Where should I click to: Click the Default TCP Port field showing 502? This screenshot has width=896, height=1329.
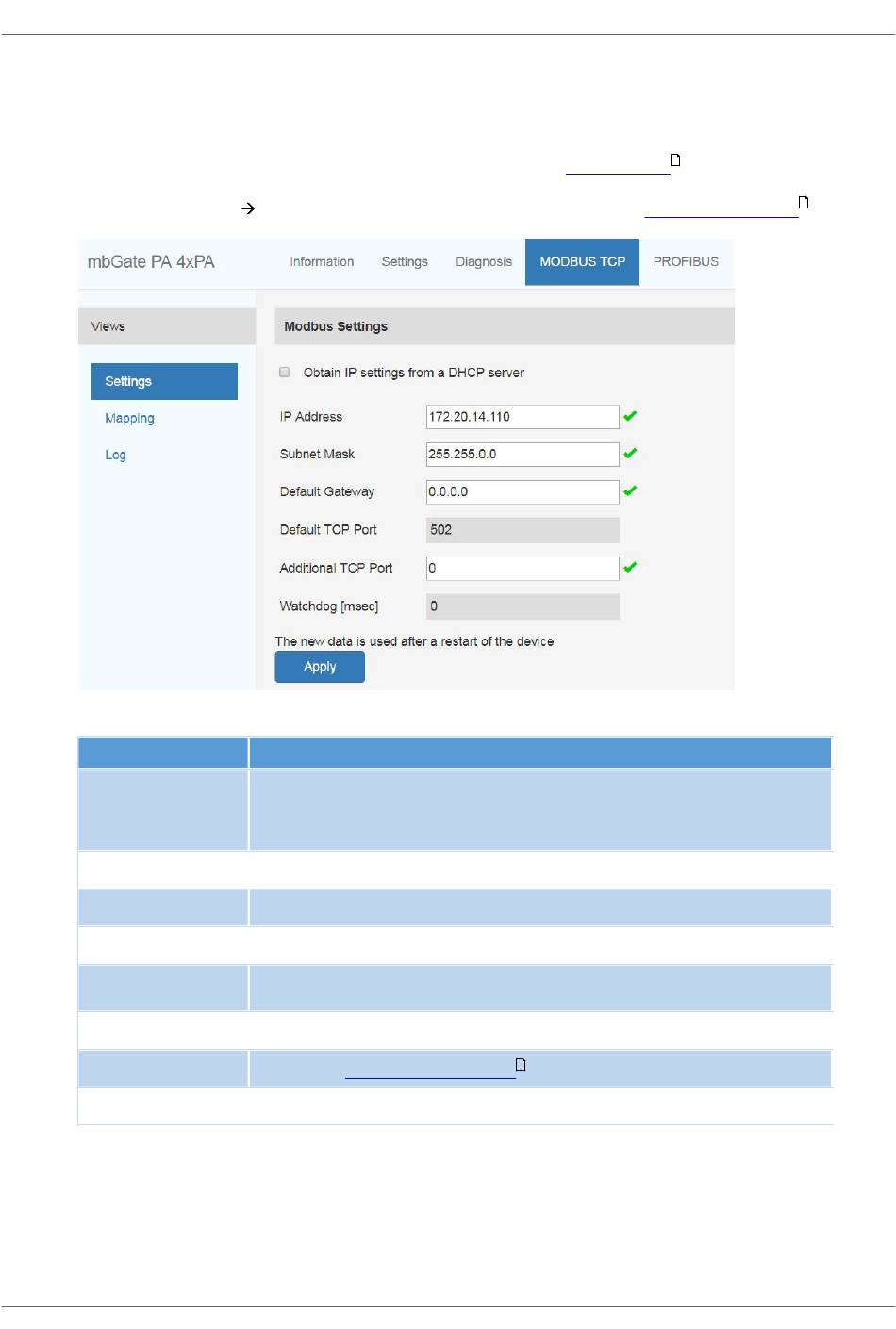(x=523, y=530)
